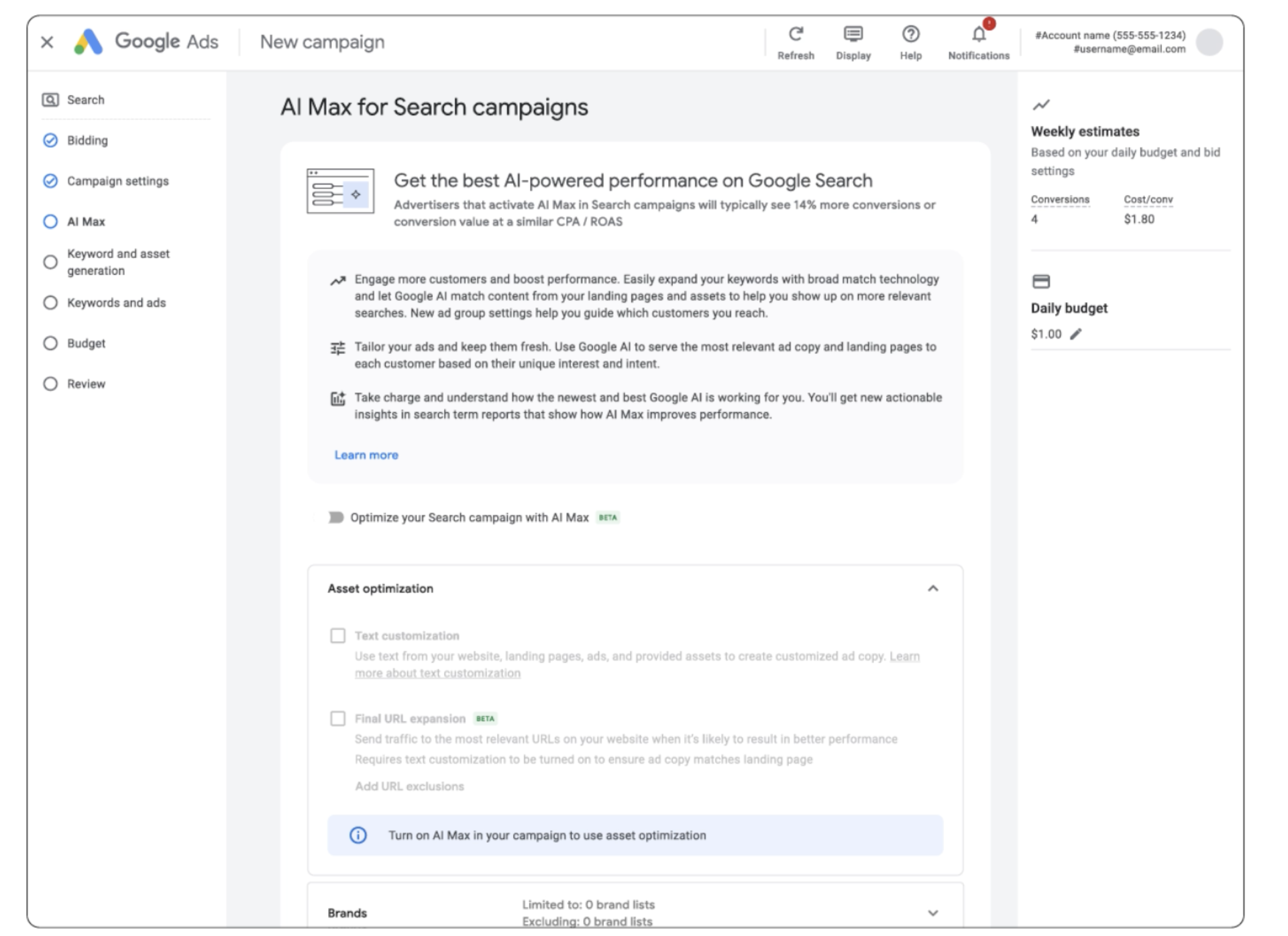Viewport: 1288px width, 936px height.
Task: Open the Notifications bell
Action: (x=979, y=34)
